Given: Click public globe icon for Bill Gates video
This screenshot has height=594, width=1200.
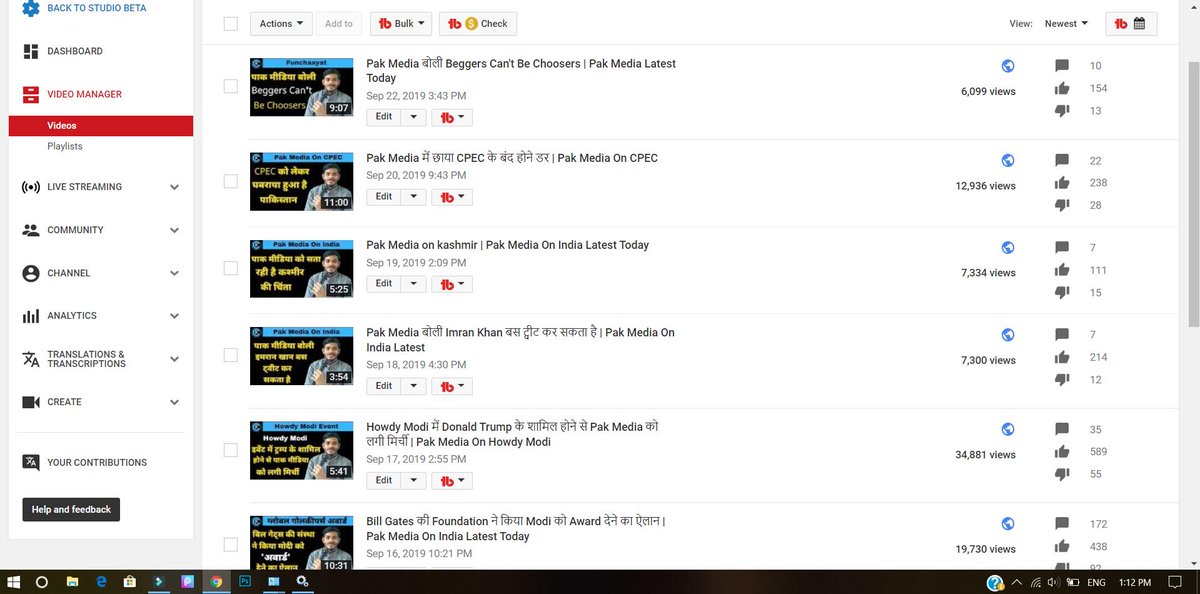Looking at the screenshot, I should coord(1008,524).
